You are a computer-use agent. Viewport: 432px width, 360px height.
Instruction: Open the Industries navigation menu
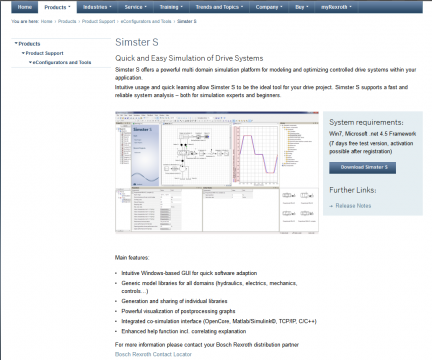click(97, 7)
